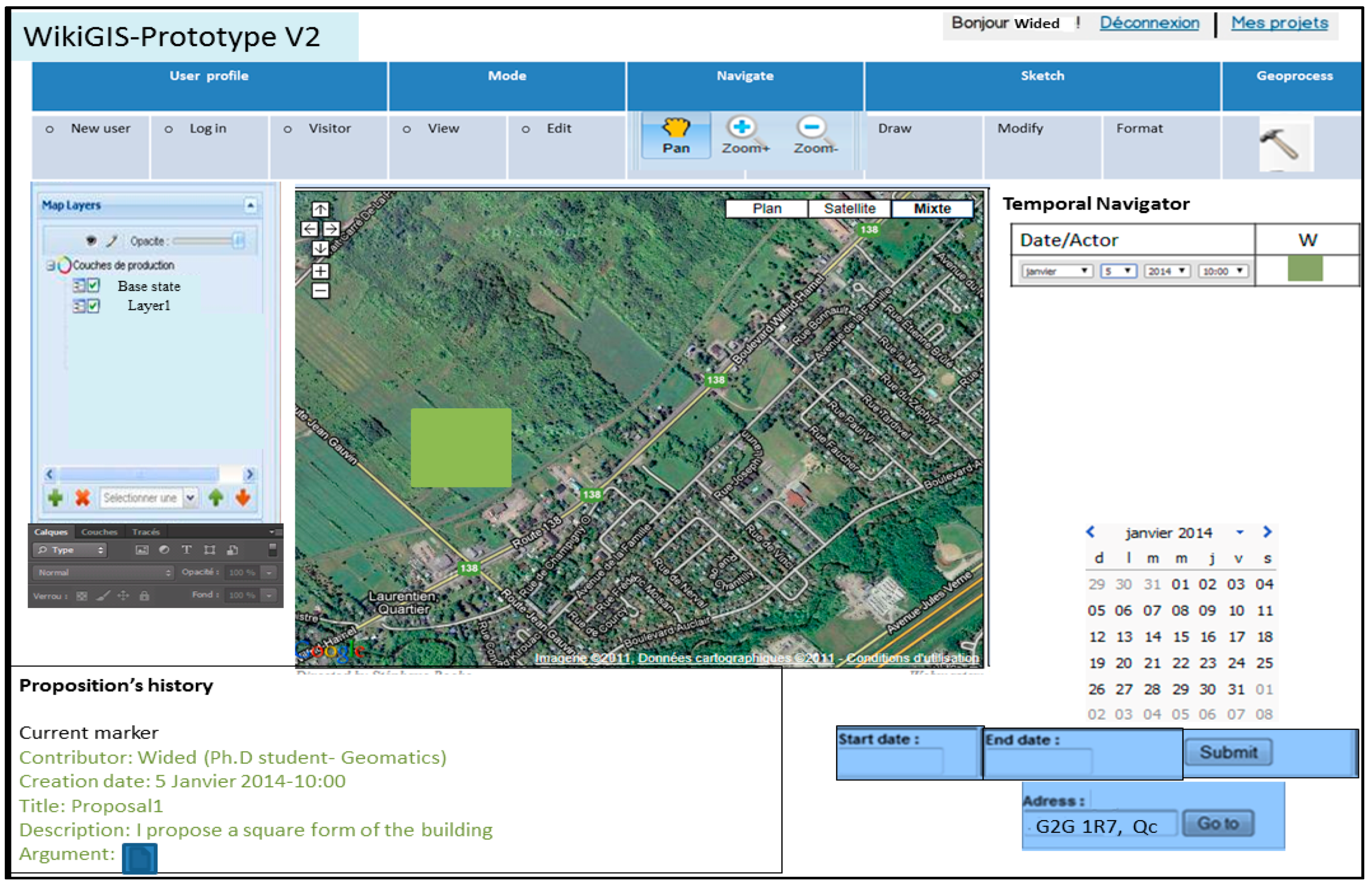Delete layer with red X icon
The image size is (1372, 886).
(83, 498)
